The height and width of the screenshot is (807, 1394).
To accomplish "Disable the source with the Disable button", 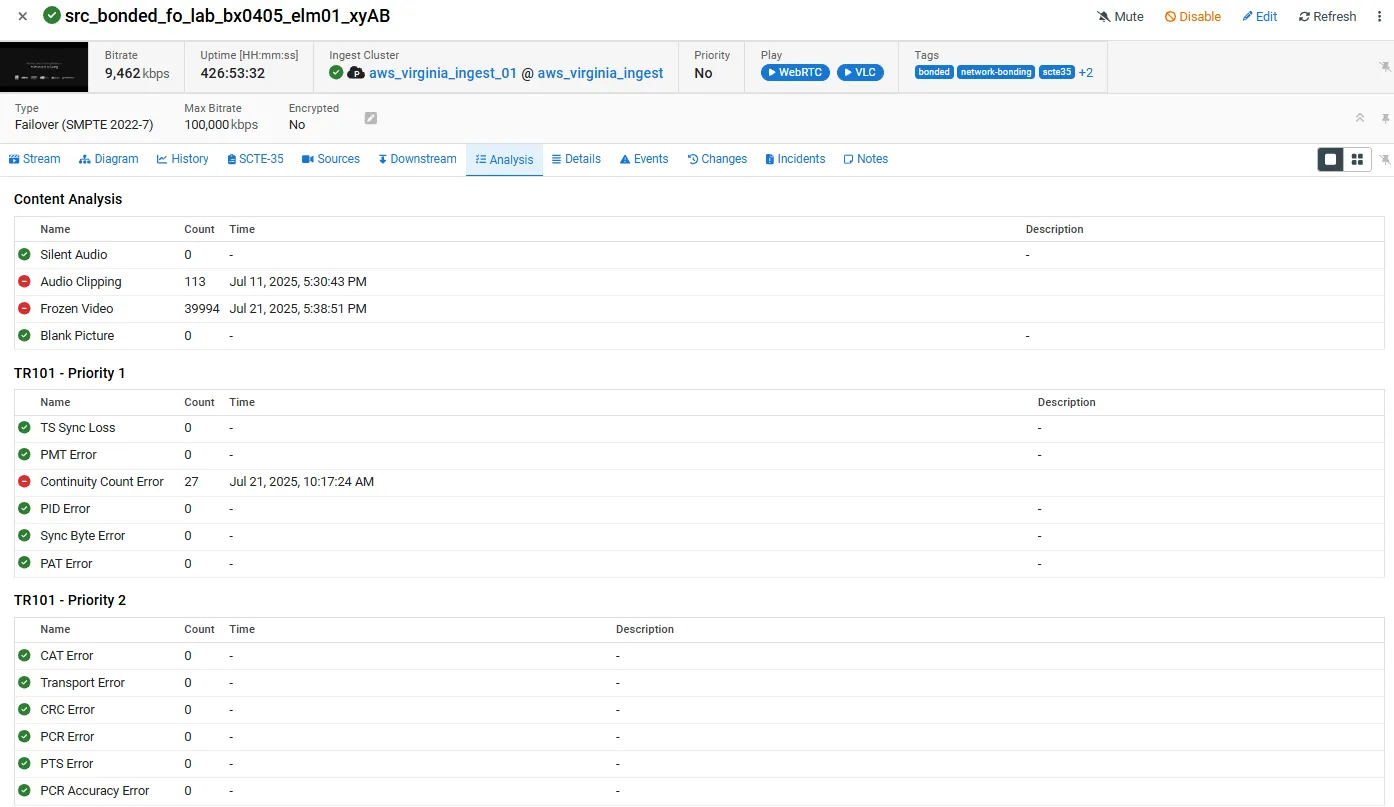I will point(1193,16).
